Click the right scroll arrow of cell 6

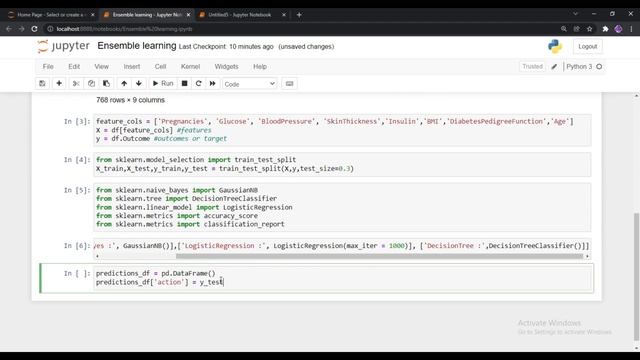pyautogui.click(x=587, y=256)
